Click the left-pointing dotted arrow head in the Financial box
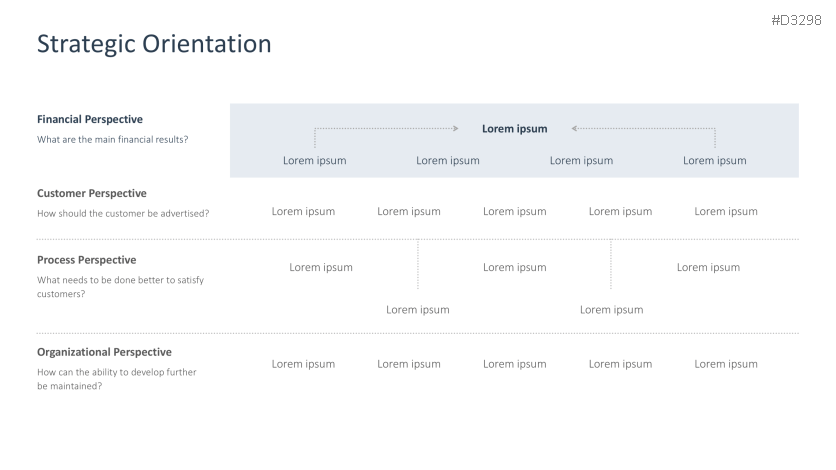 [575, 128]
